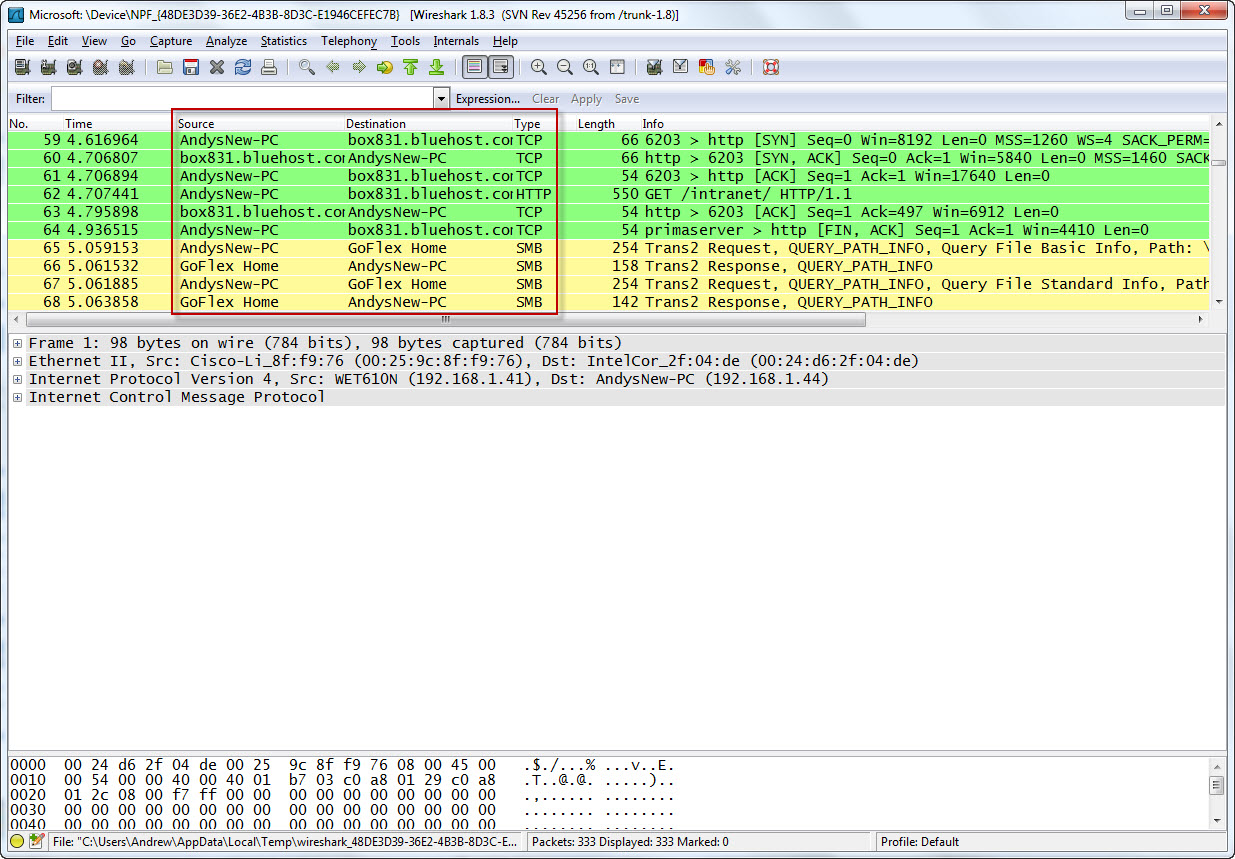Click the Find packet magnifier icon

click(307, 68)
